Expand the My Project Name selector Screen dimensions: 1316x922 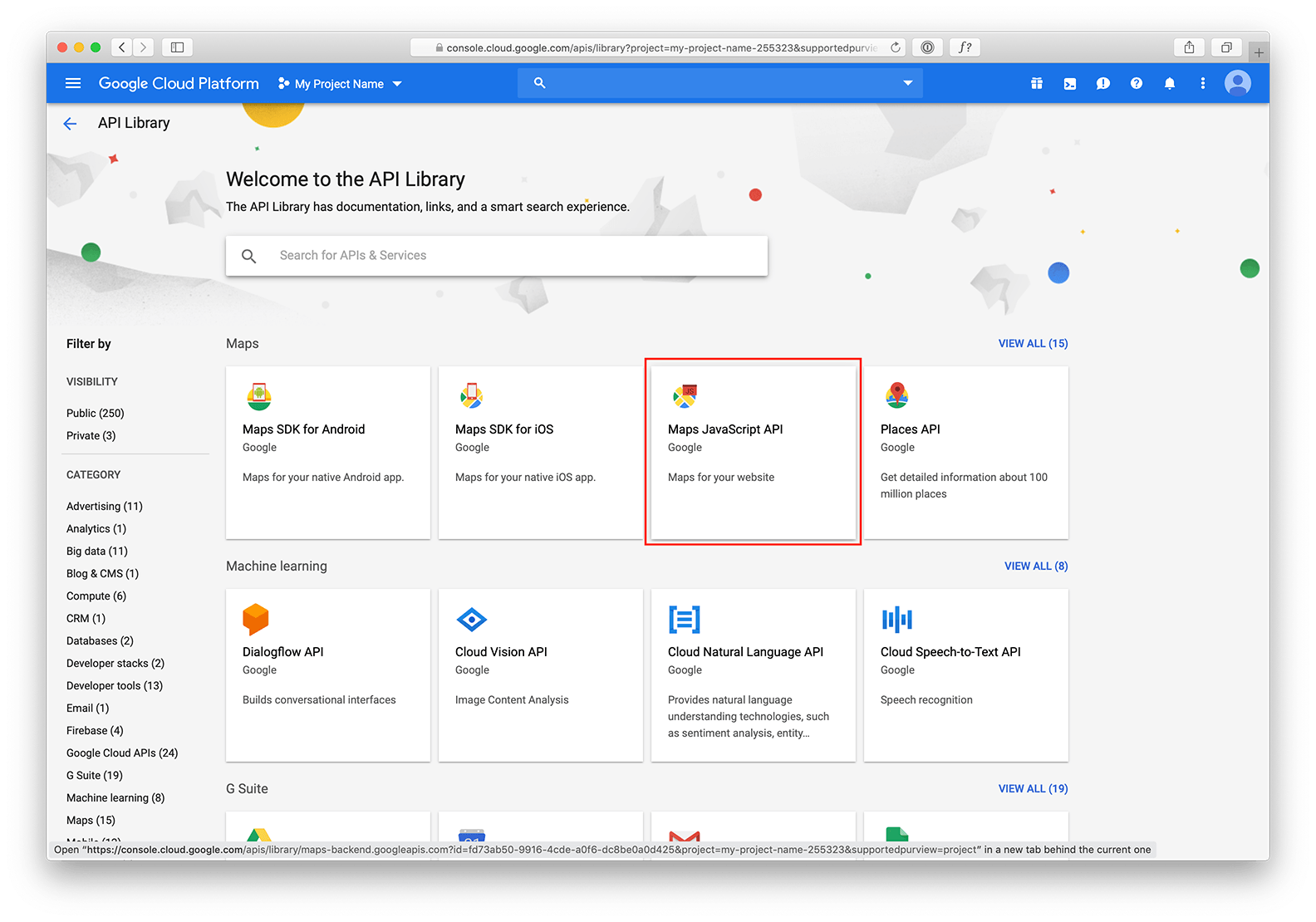pos(340,83)
